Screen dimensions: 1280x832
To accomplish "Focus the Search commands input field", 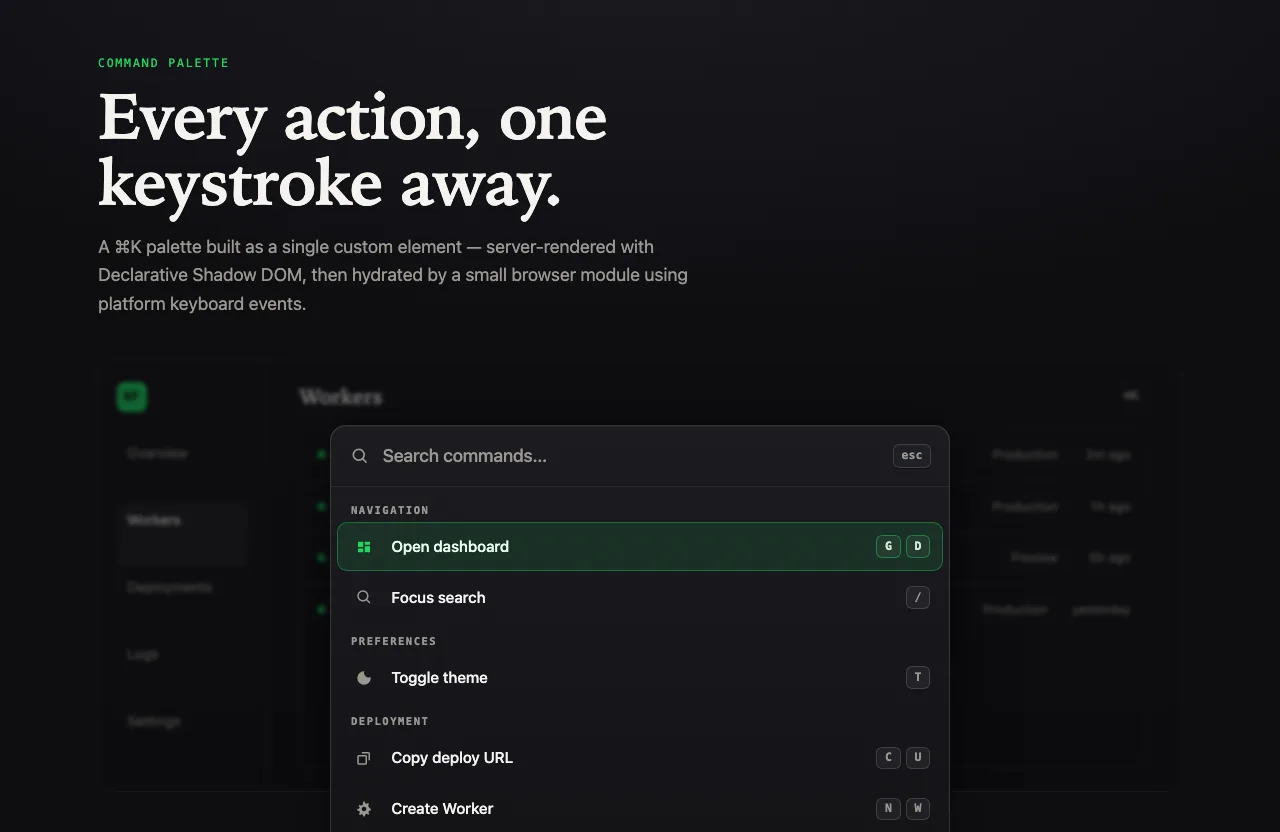I will (x=631, y=456).
